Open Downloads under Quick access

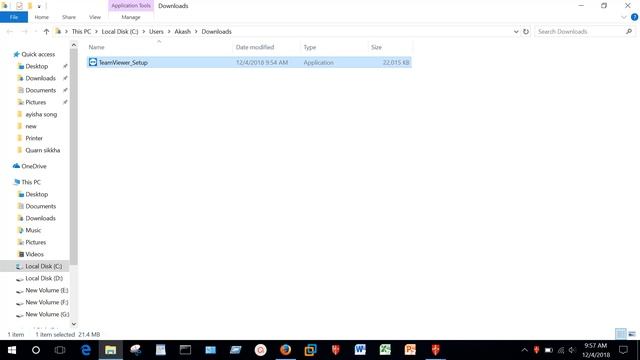40,78
